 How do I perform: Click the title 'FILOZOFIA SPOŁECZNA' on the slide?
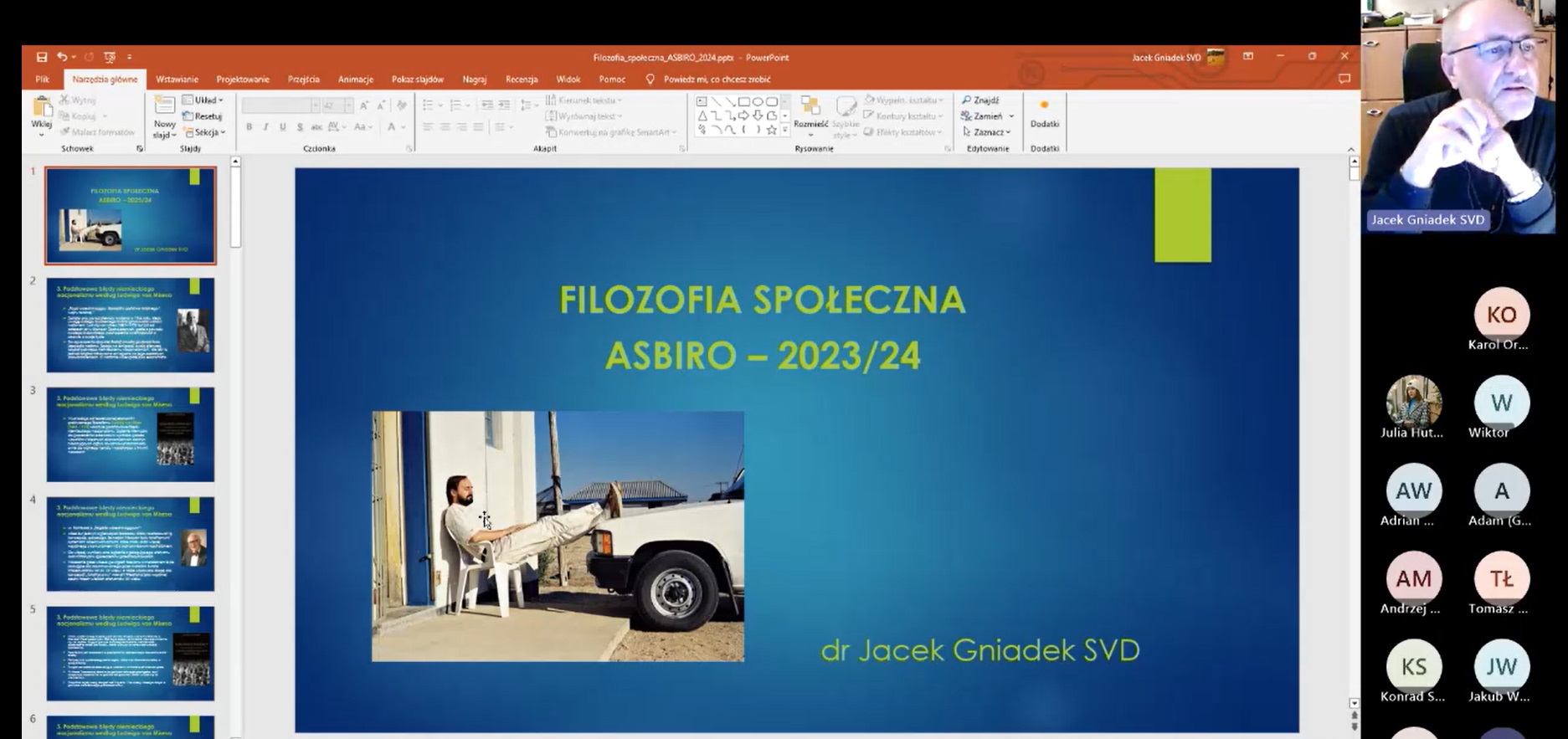click(762, 300)
